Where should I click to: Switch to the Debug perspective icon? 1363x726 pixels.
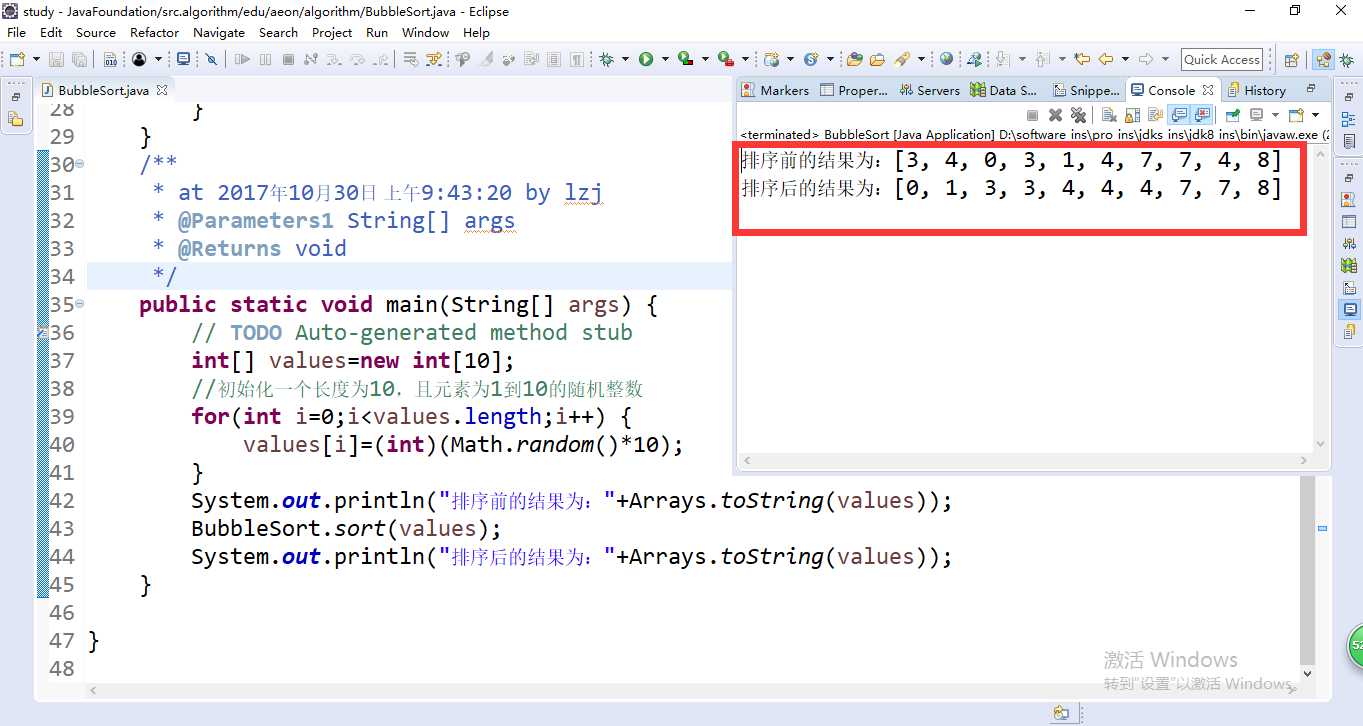click(1346, 60)
